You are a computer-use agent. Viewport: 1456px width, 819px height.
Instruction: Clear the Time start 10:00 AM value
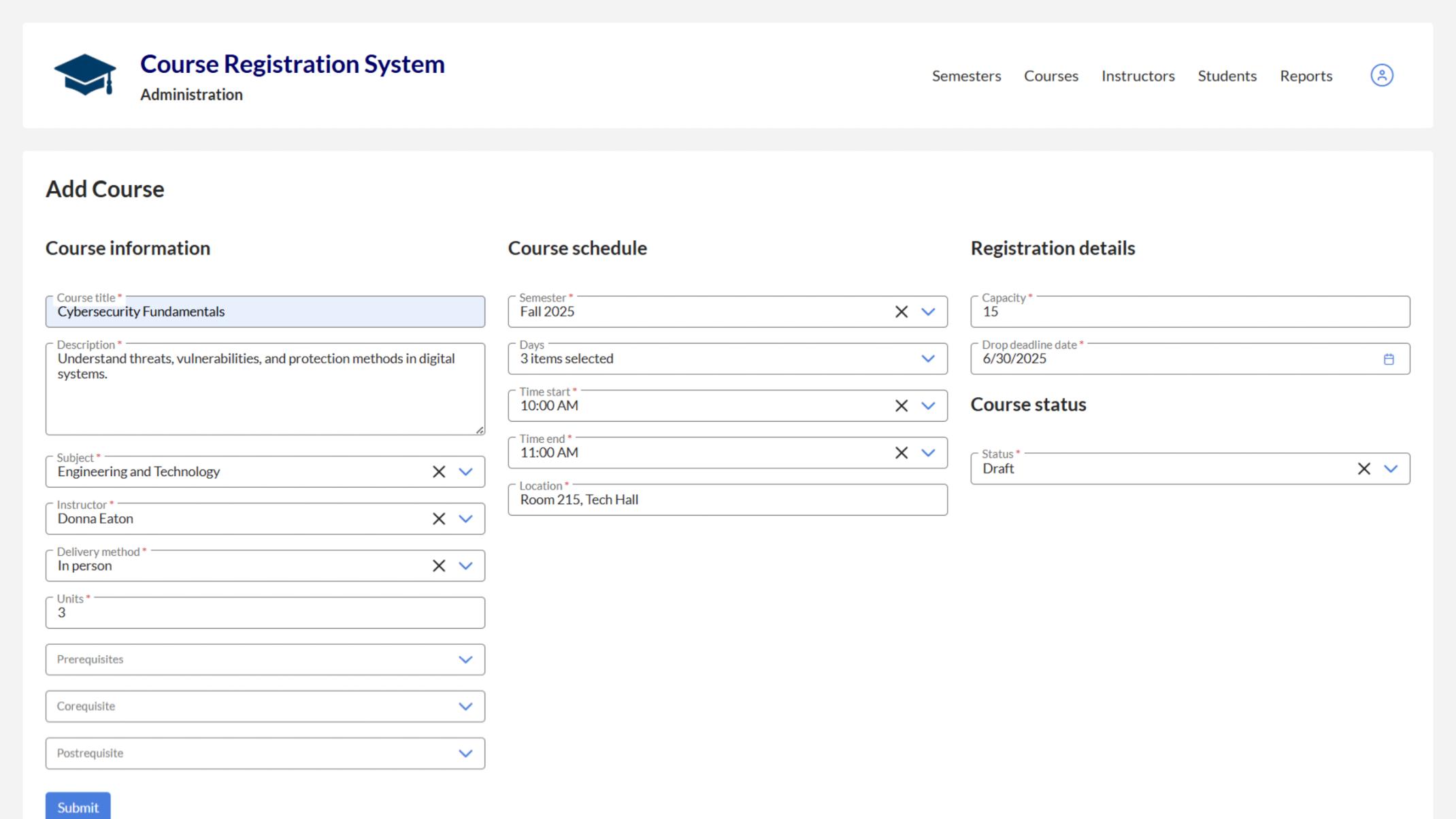coord(901,405)
